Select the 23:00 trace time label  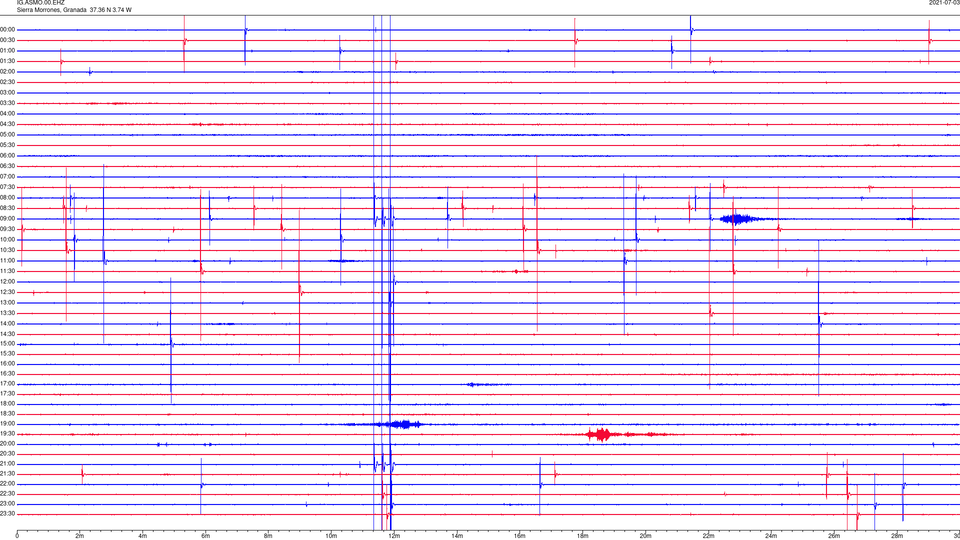(8, 504)
